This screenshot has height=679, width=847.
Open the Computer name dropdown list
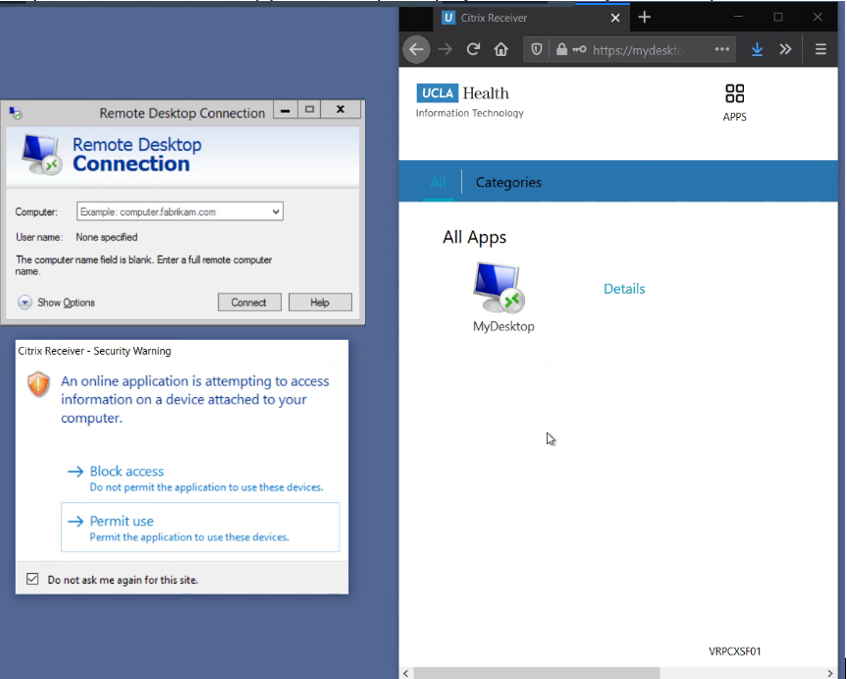[x=276, y=212]
